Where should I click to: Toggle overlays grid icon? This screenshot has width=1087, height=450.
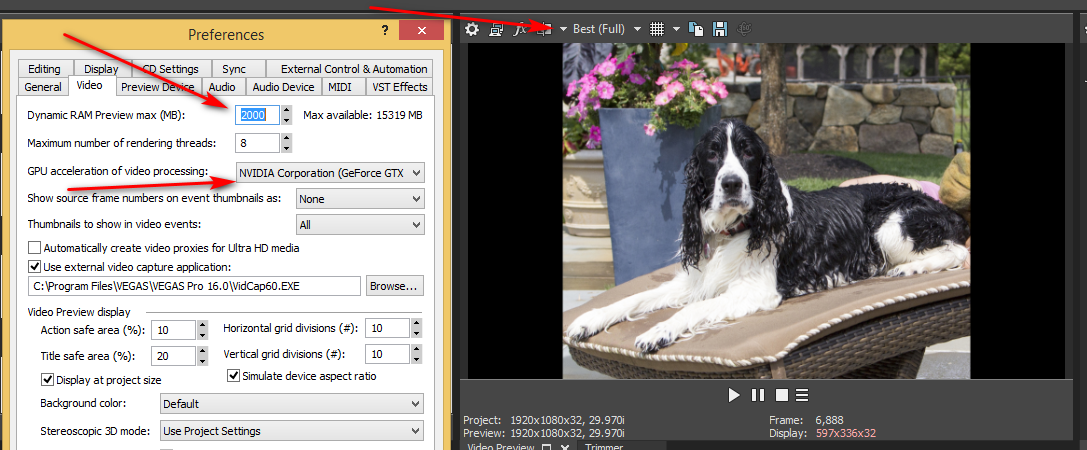coord(657,29)
